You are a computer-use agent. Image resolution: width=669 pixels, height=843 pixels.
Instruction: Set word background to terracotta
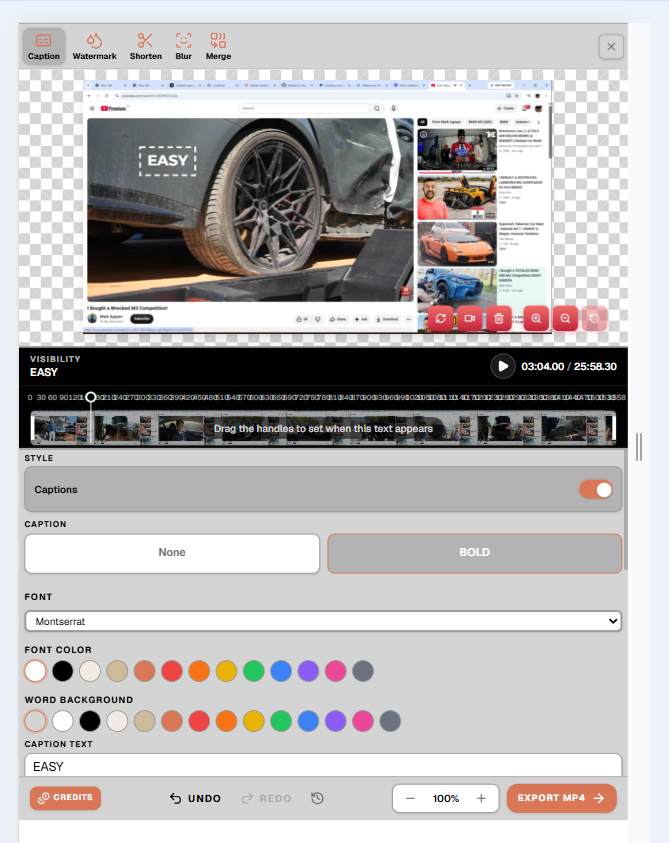(172, 721)
